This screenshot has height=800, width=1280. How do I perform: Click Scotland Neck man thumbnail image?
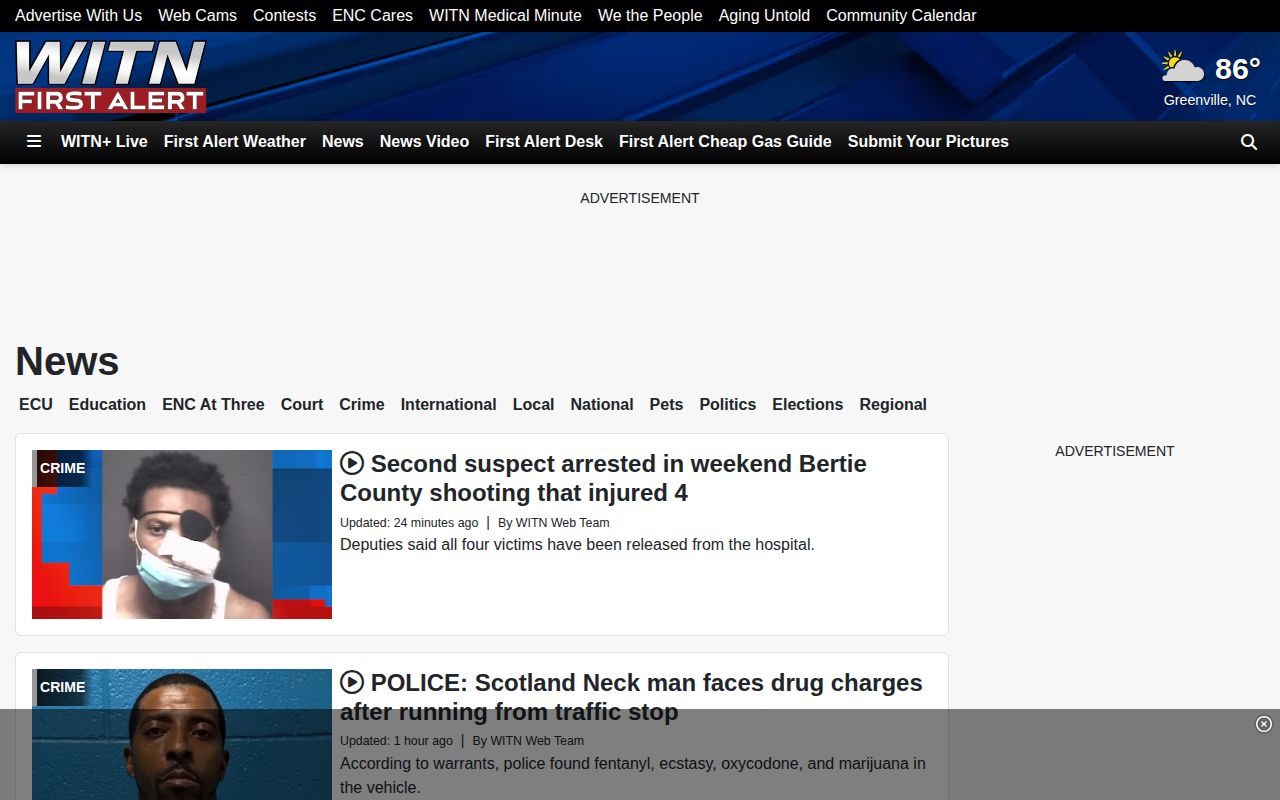[x=182, y=734]
